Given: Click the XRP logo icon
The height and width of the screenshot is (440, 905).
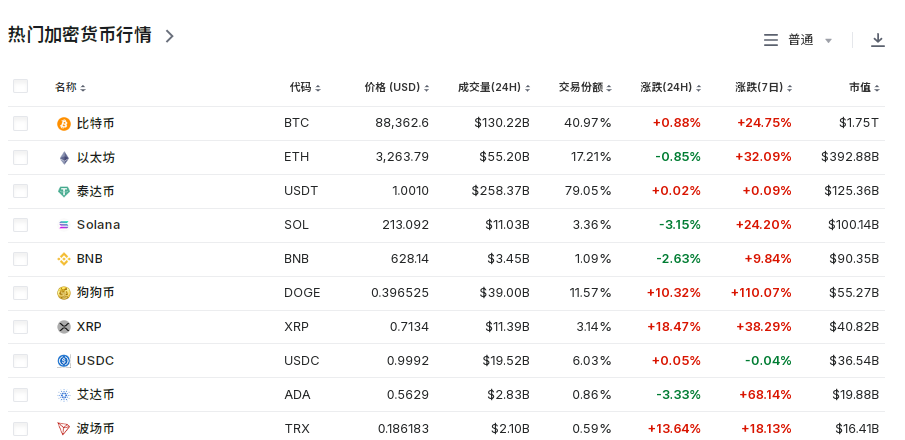Looking at the screenshot, I should point(64,327).
